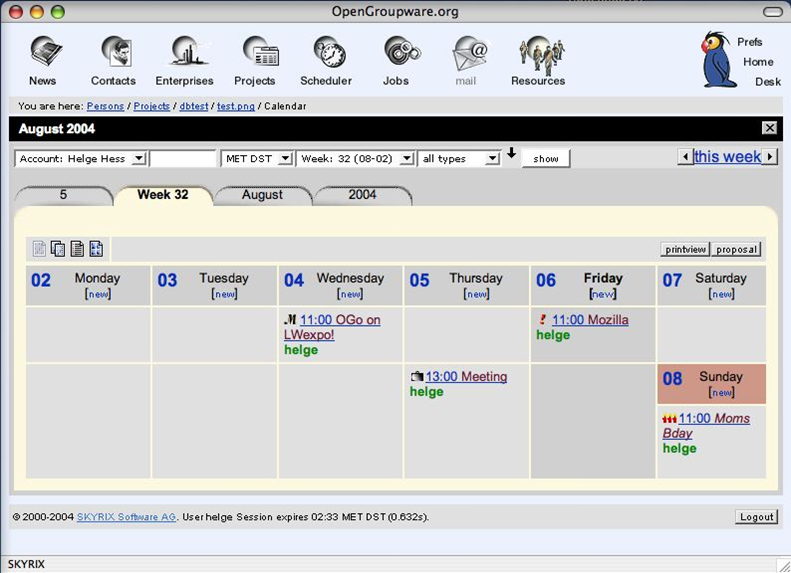
Task: Close the August 2004 calendar panel
Action: (768, 128)
